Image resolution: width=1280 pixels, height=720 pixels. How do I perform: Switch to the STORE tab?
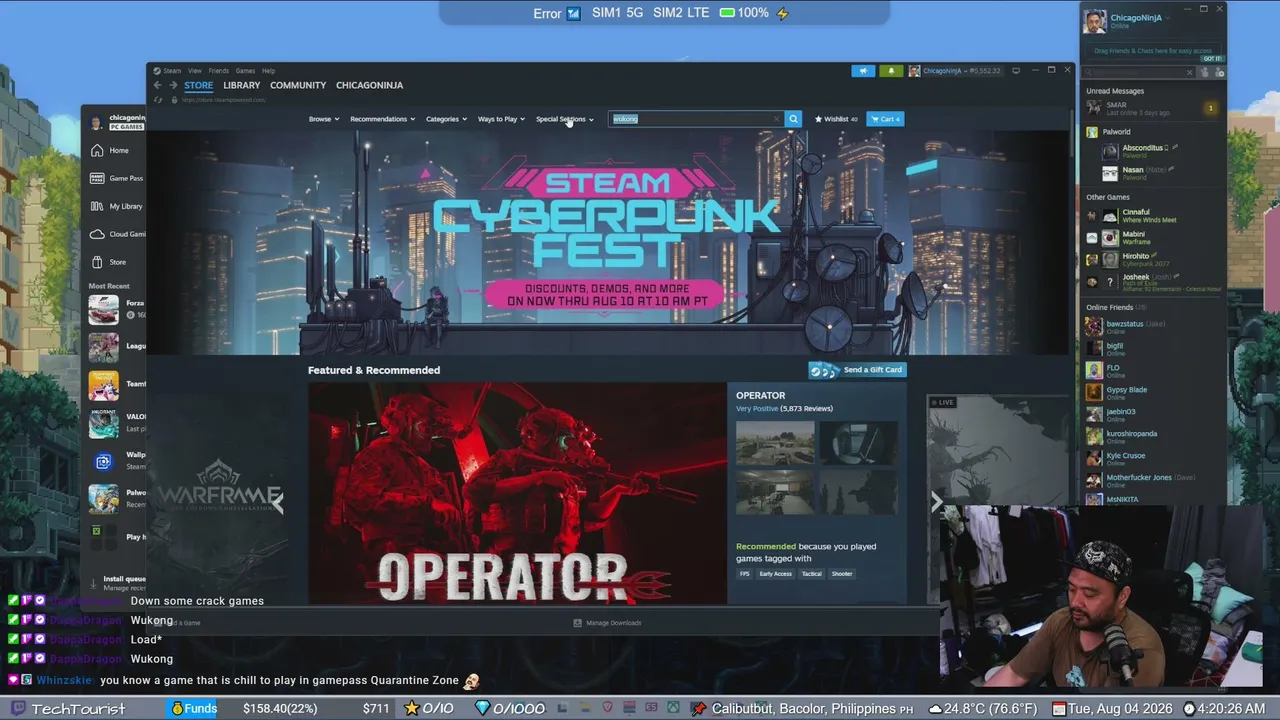click(198, 85)
